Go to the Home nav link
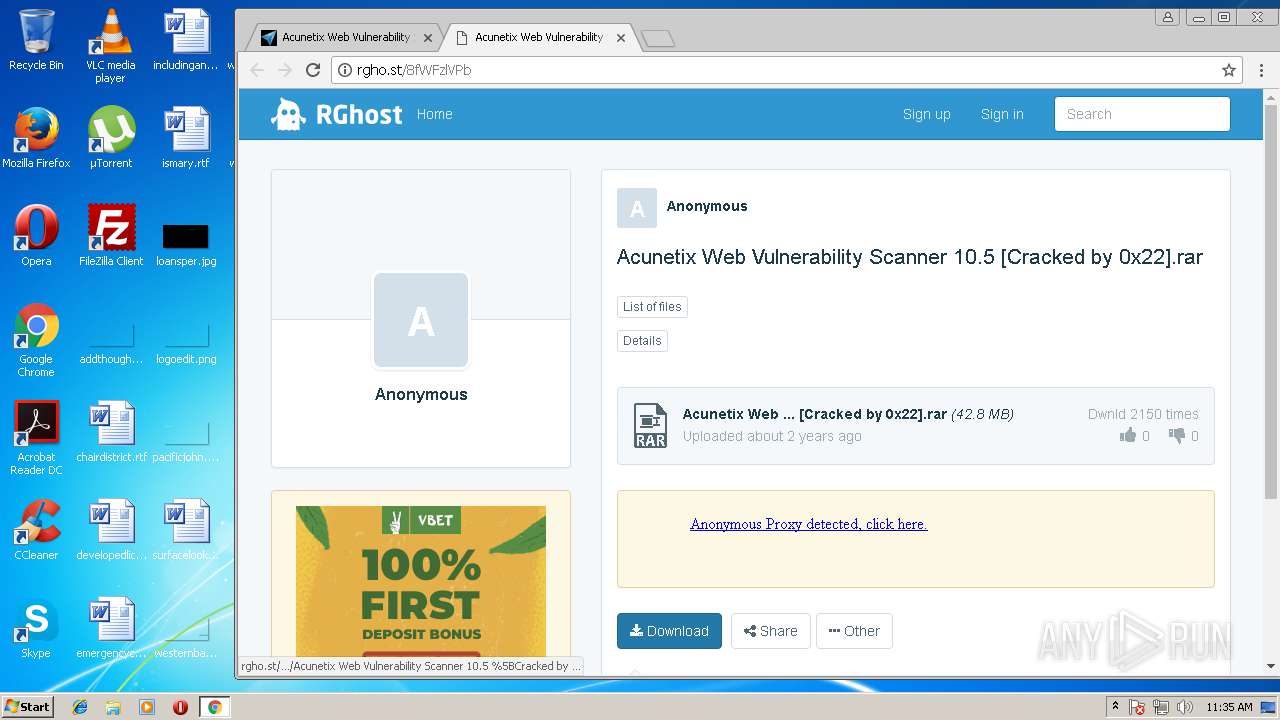The image size is (1280, 720). click(435, 114)
